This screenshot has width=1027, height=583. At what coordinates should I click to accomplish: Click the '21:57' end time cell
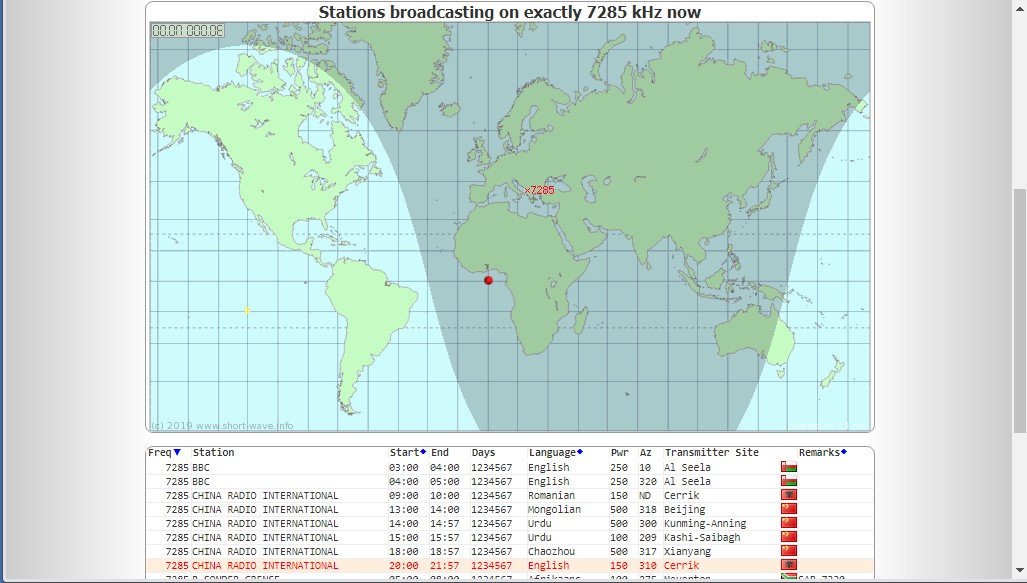(x=445, y=565)
